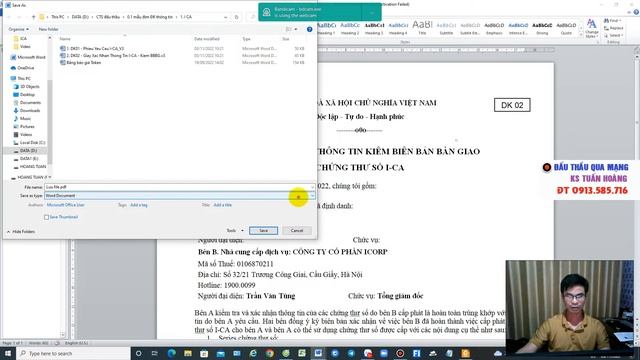640x360 pixels.
Task: Edit authors field Microsoft Office User
Action: pyautogui.click(x=65, y=205)
